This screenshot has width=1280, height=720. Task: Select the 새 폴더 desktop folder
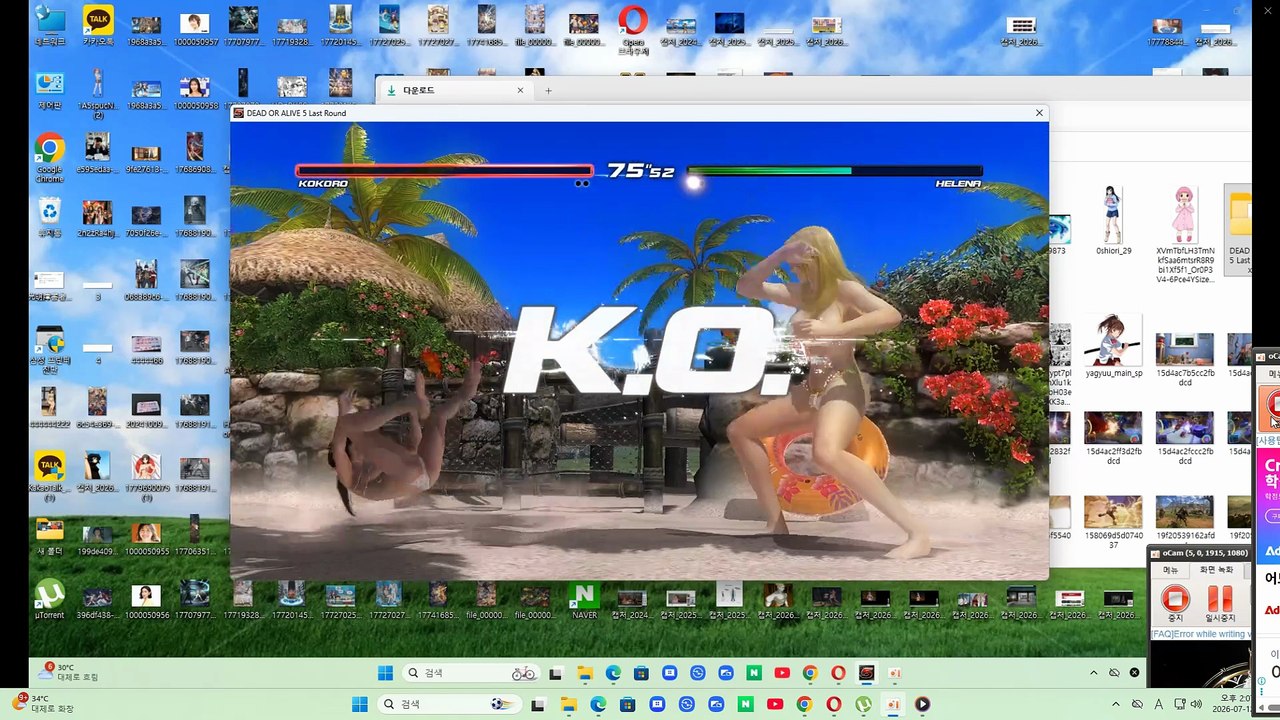point(49,537)
